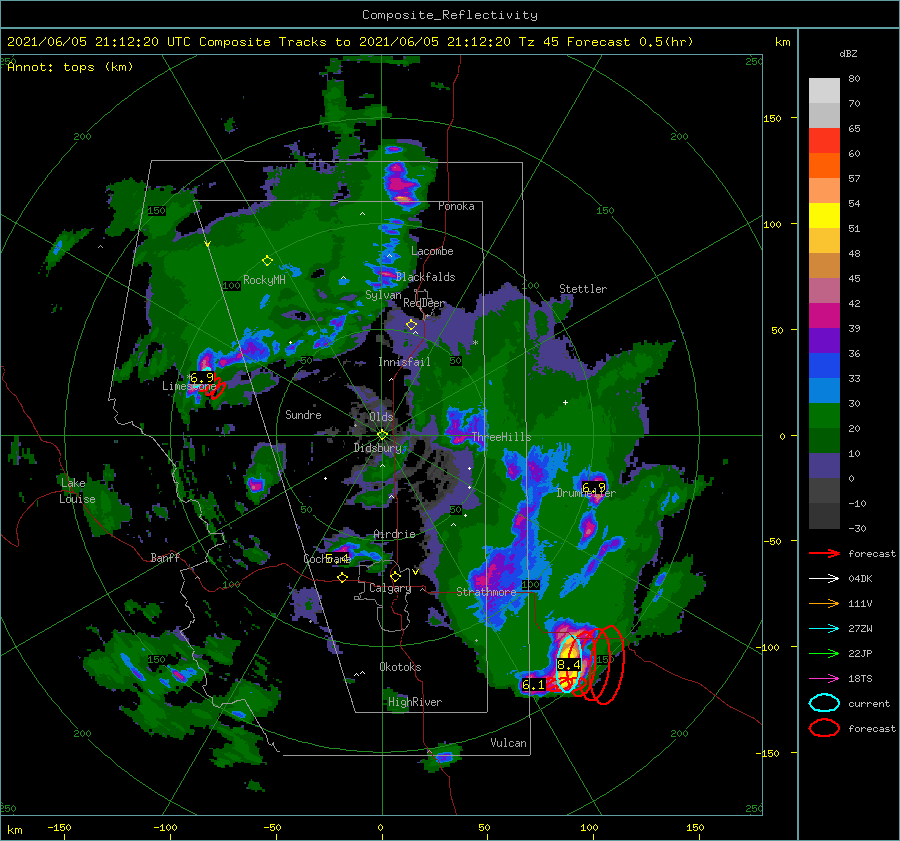Click the Stettler city label
The image size is (900, 841).
click(x=583, y=289)
